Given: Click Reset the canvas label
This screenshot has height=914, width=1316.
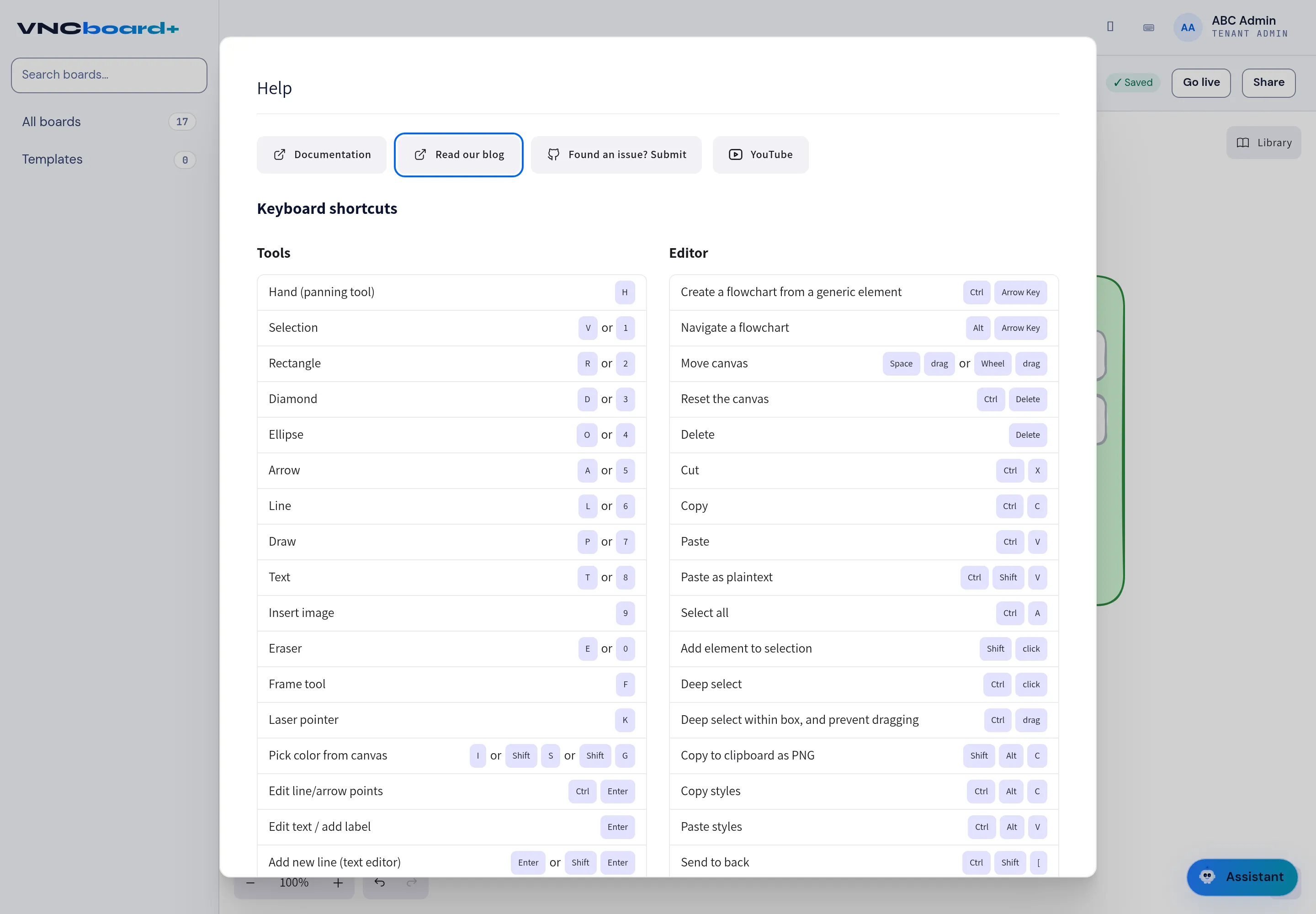Looking at the screenshot, I should (724, 399).
